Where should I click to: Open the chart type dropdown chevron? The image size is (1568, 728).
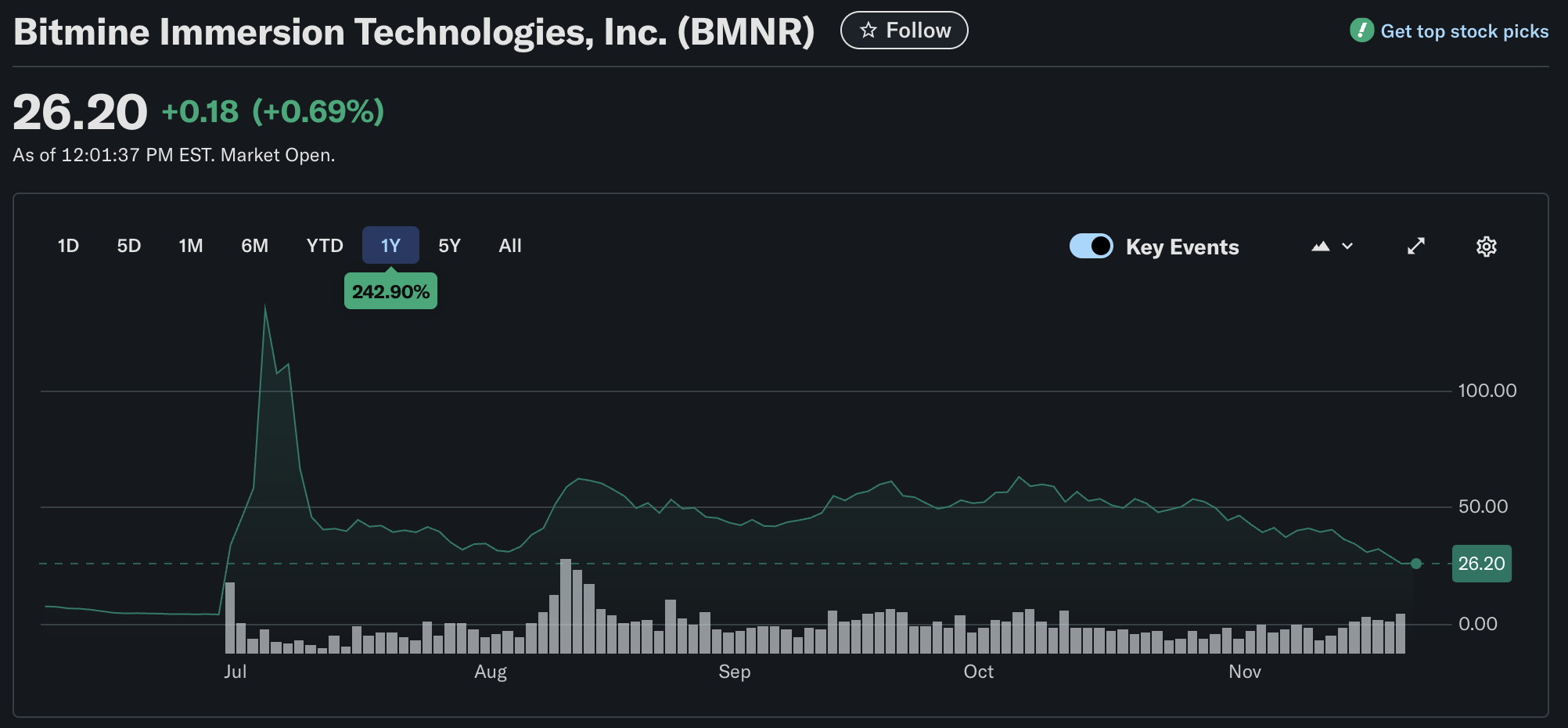(1347, 247)
